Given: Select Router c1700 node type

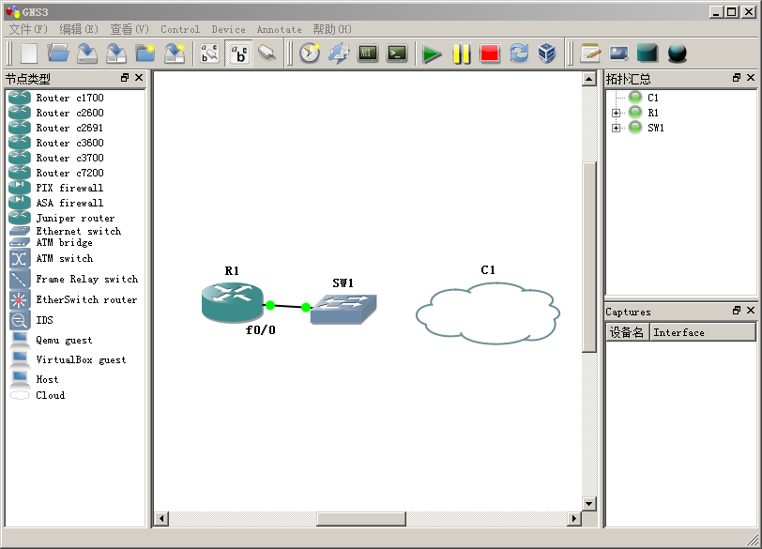Looking at the screenshot, I should coord(69,98).
